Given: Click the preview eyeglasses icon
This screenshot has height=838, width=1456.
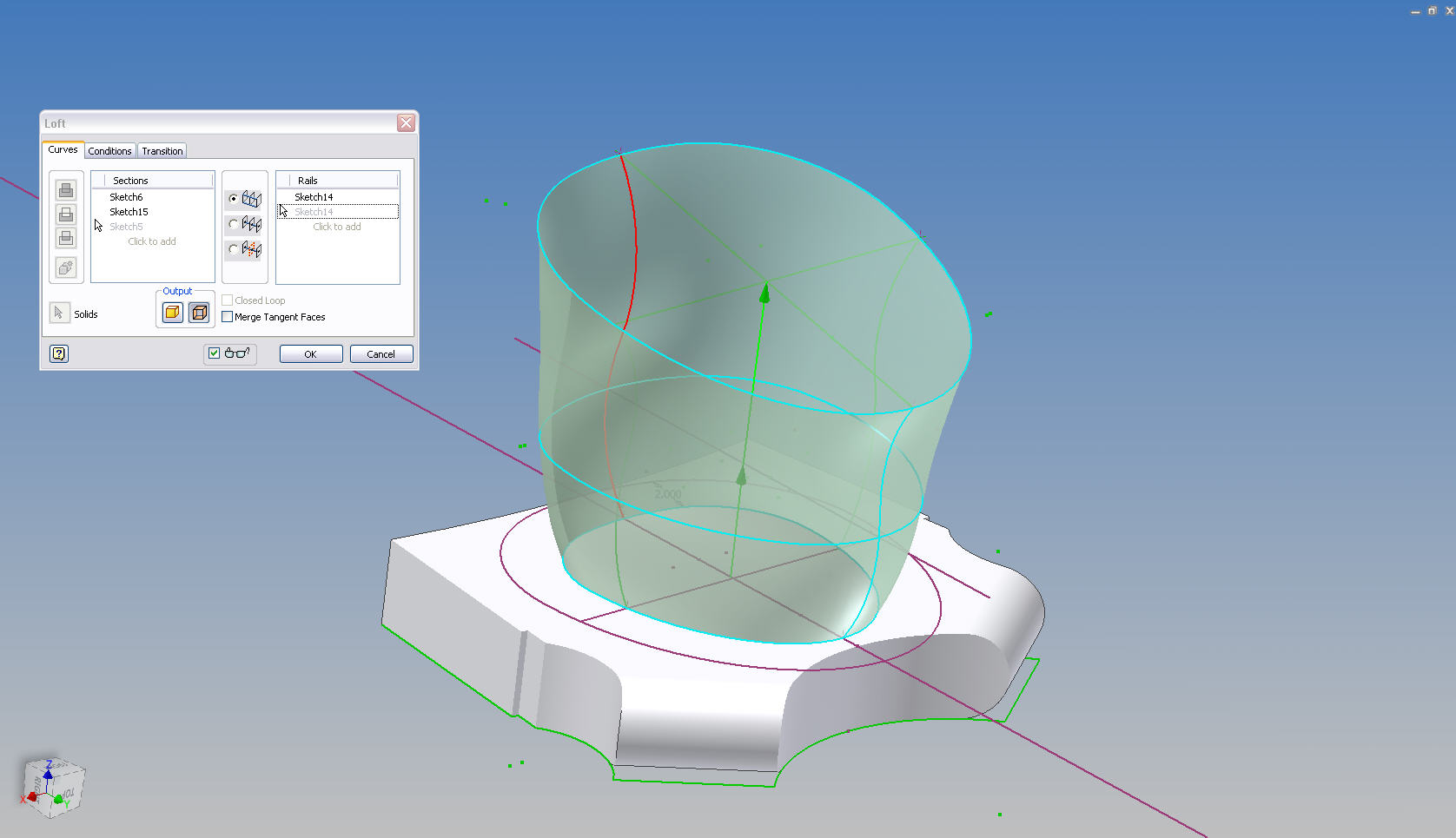Looking at the screenshot, I should [237, 353].
